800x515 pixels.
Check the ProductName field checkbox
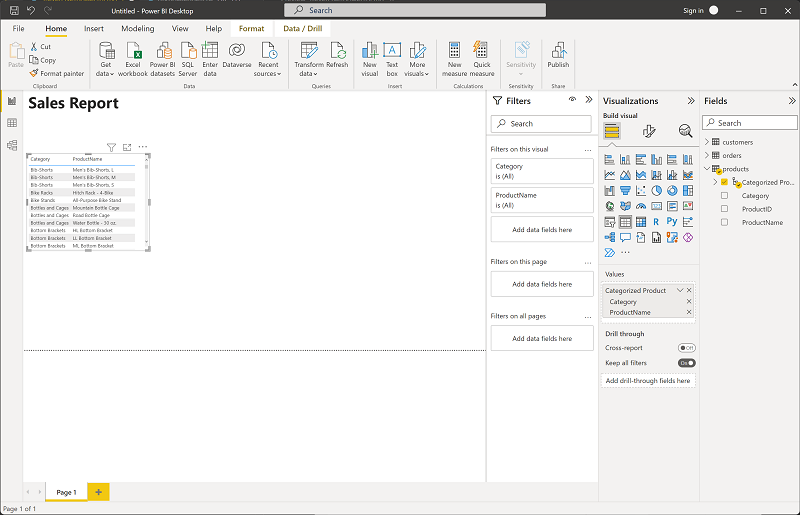point(724,222)
